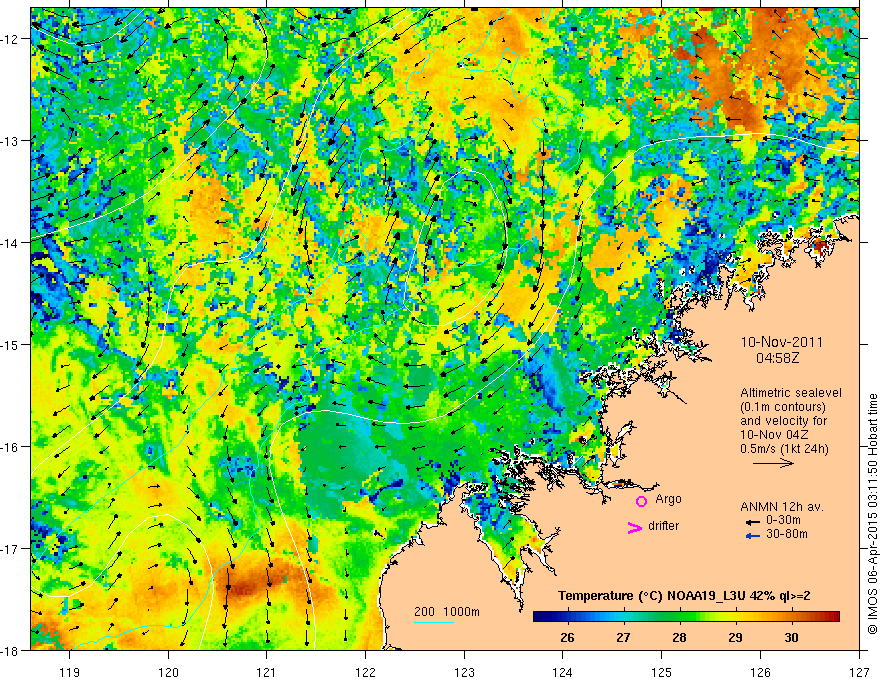Click the colorbar tick label 29
The width and height of the screenshot is (880, 680).
pyautogui.click(x=735, y=637)
